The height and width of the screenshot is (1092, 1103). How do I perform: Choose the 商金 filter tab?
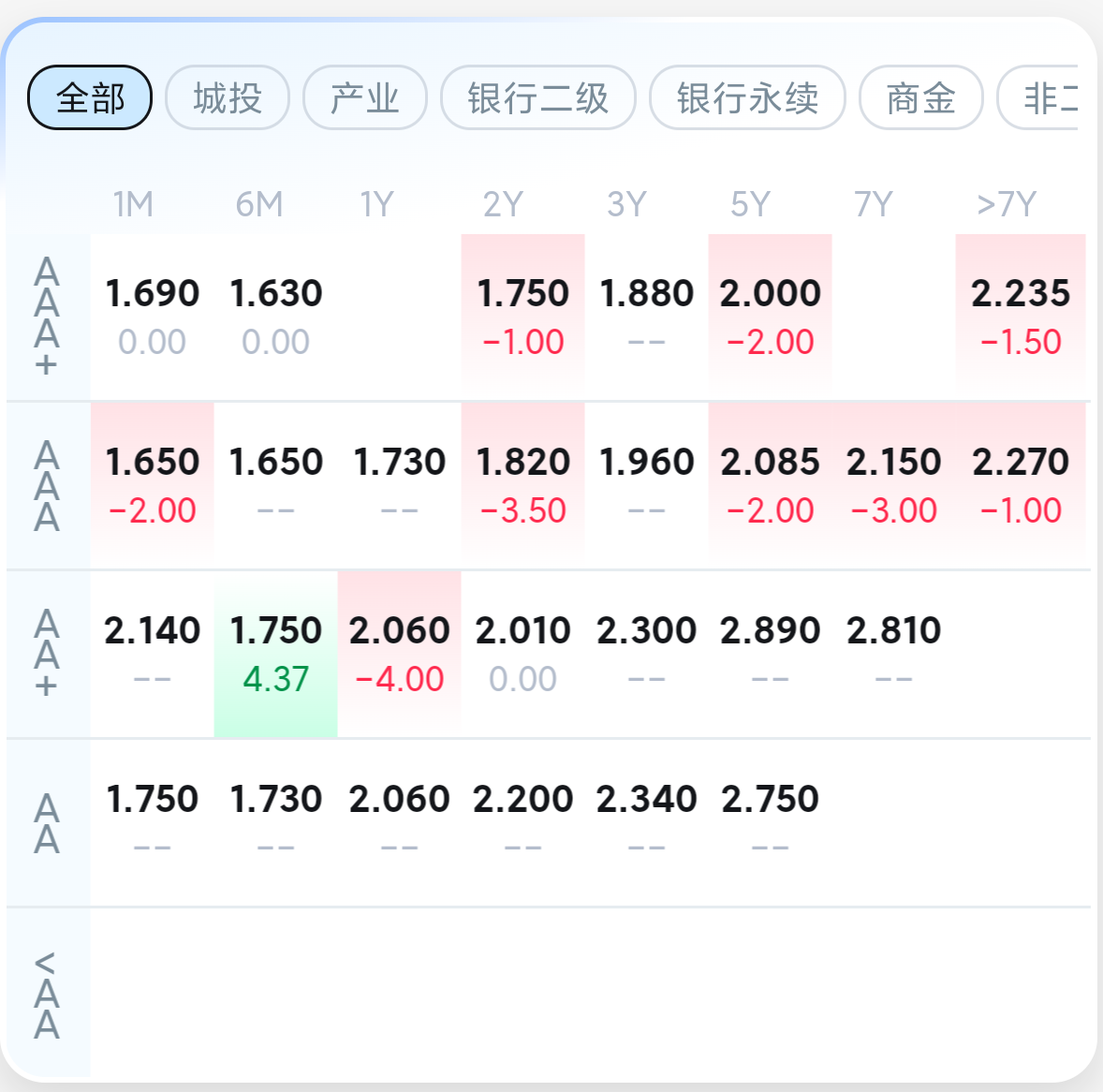click(x=920, y=97)
